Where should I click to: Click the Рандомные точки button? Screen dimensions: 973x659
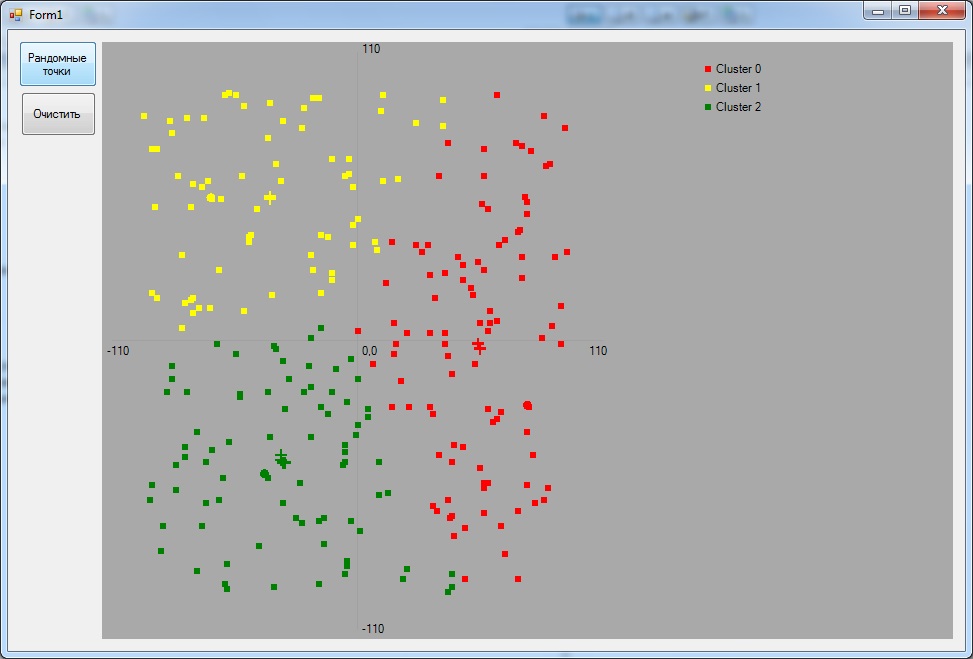point(58,64)
